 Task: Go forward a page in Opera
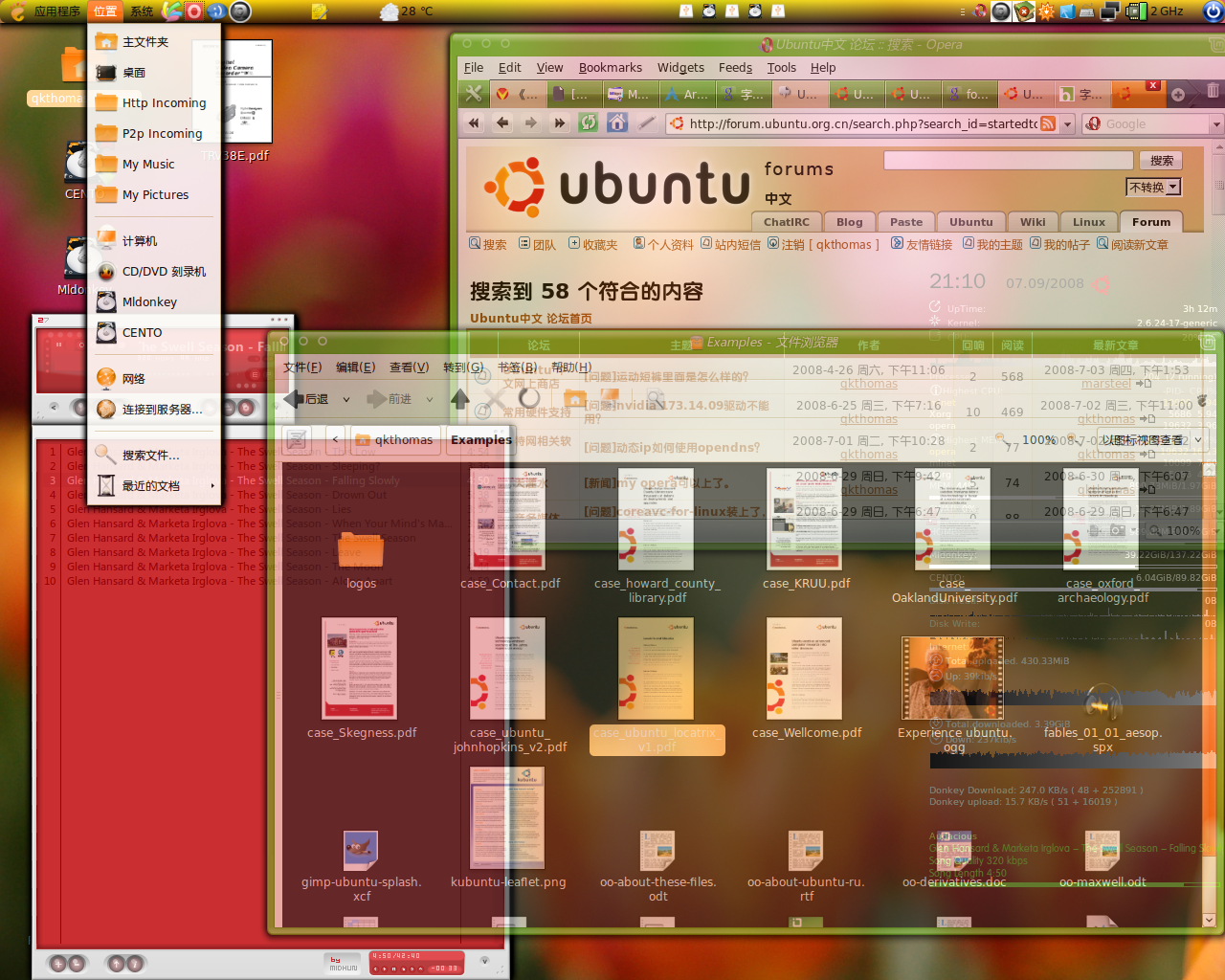(531, 123)
